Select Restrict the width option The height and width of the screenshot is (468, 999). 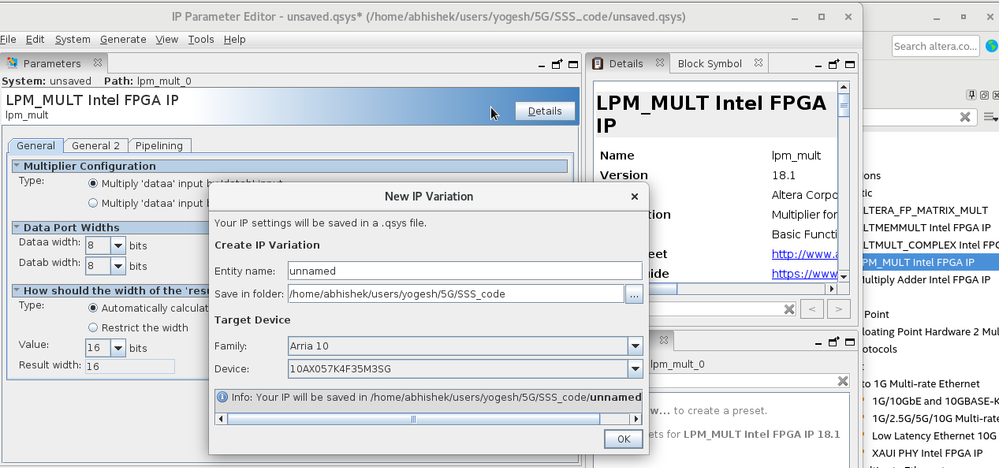[x=93, y=328]
